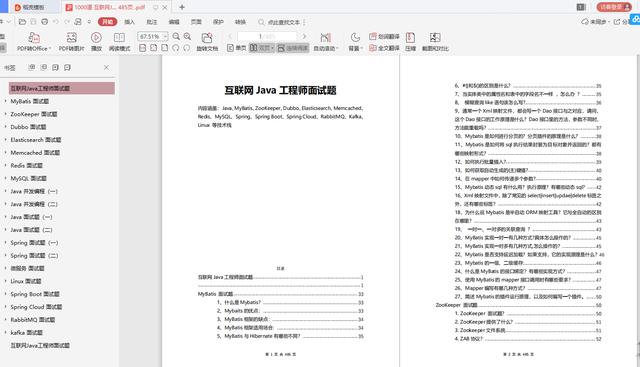Click the open folder icon in quick toolbar
This screenshot has width=640, height=367.
22,22
